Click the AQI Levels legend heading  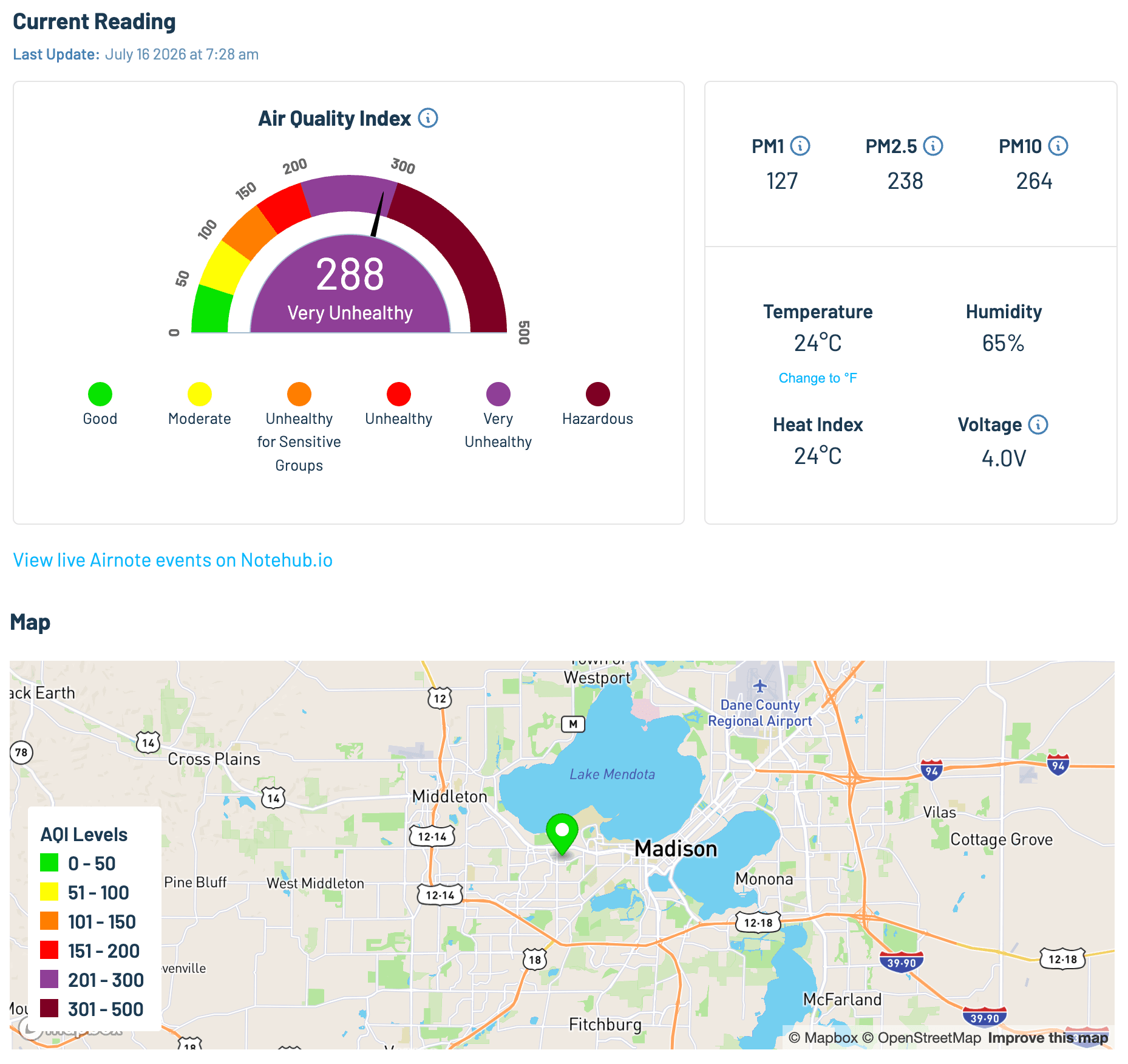click(84, 834)
